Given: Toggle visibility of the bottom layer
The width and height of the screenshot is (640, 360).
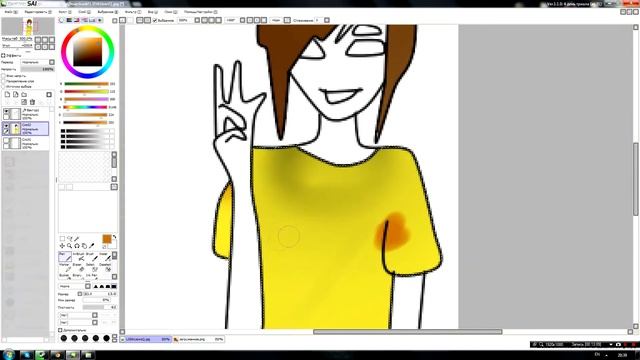Looking at the screenshot, I should point(6,140).
